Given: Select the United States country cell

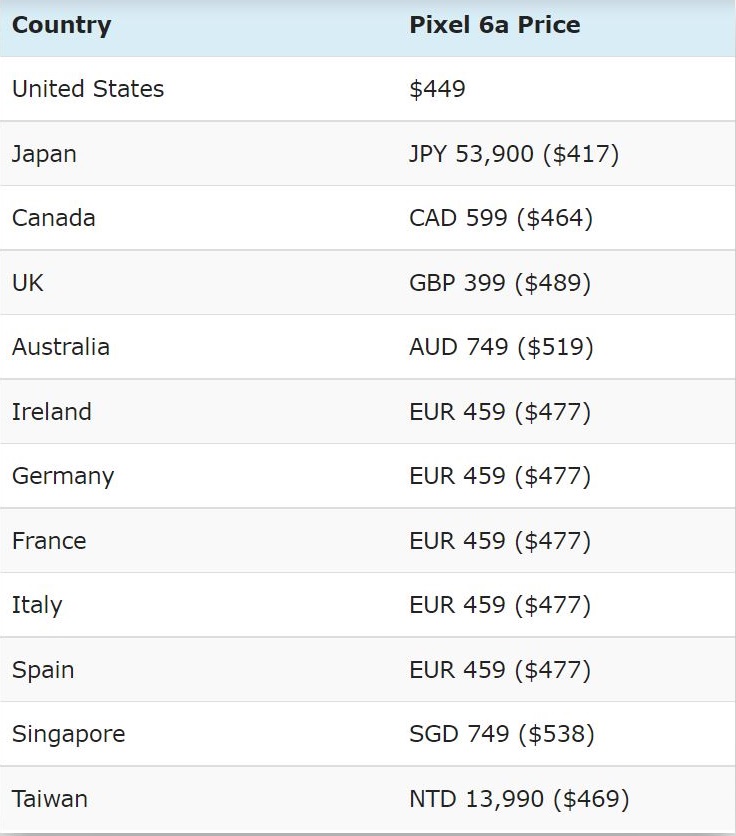Looking at the screenshot, I should pyautogui.click(x=88, y=89).
